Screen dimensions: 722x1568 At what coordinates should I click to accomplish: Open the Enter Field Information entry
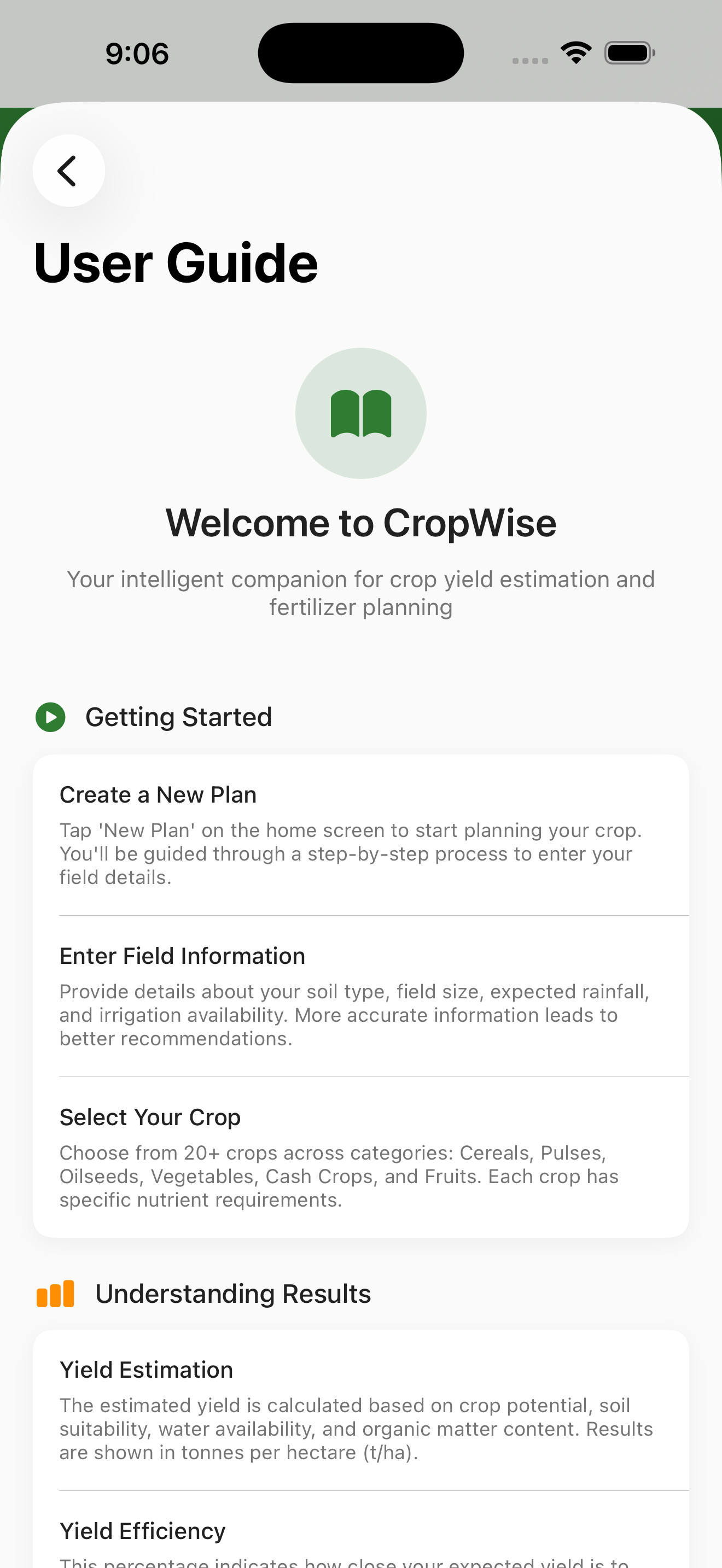pyautogui.click(x=183, y=956)
